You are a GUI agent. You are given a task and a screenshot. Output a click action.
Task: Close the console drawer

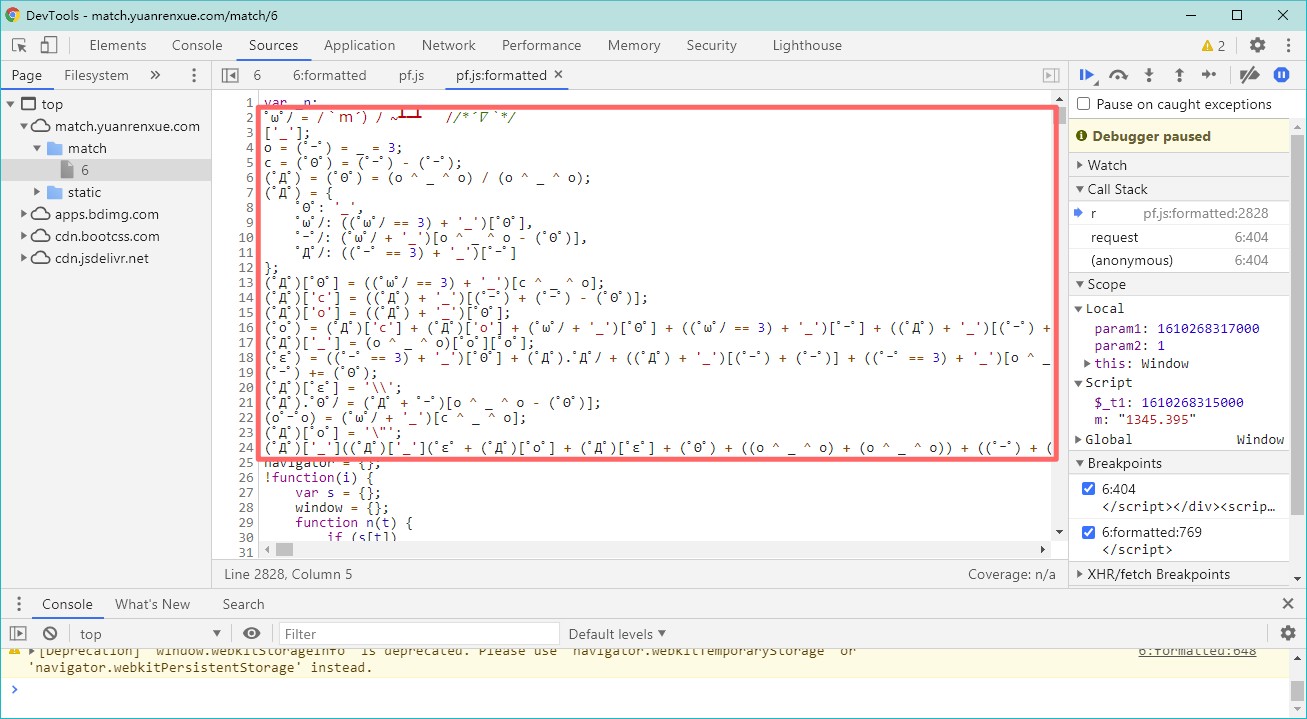(1288, 604)
